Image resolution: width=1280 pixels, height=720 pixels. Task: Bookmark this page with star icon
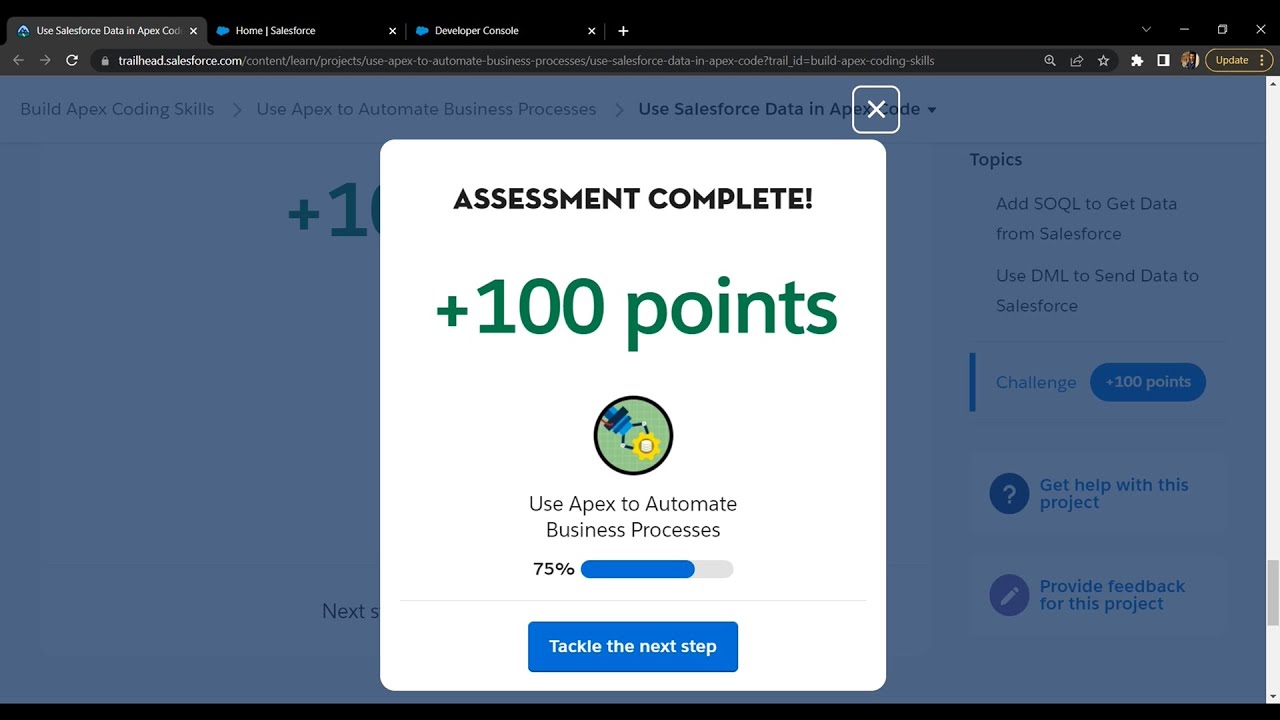1103,60
